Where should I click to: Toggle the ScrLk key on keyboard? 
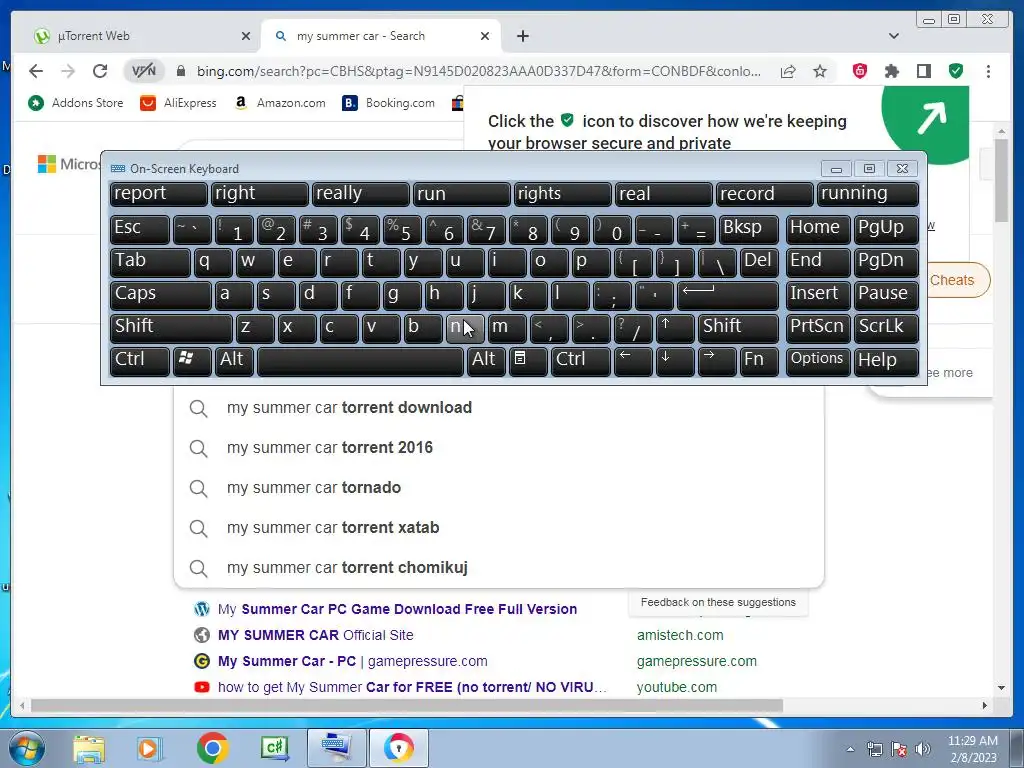(x=886, y=327)
